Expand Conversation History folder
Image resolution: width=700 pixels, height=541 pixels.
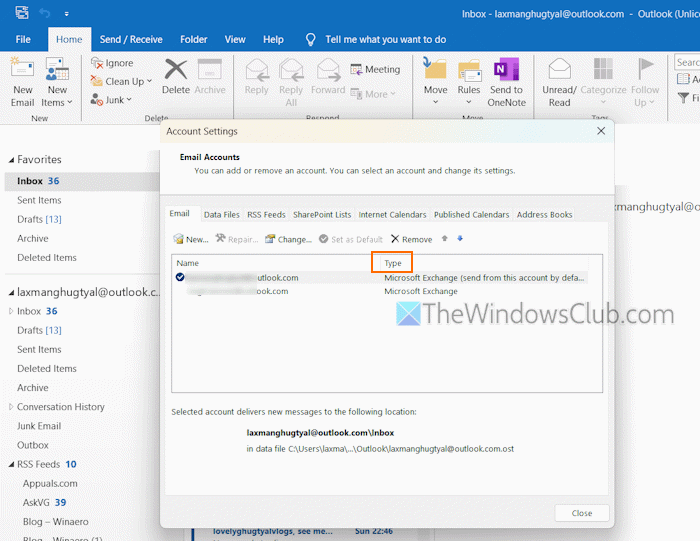click(x=11, y=407)
